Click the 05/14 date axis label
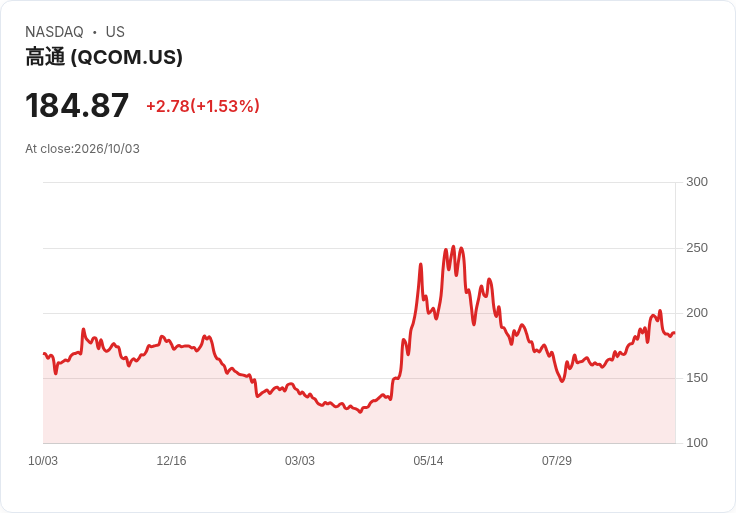Image resolution: width=736 pixels, height=513 pixels. click(x=428, y=460)
